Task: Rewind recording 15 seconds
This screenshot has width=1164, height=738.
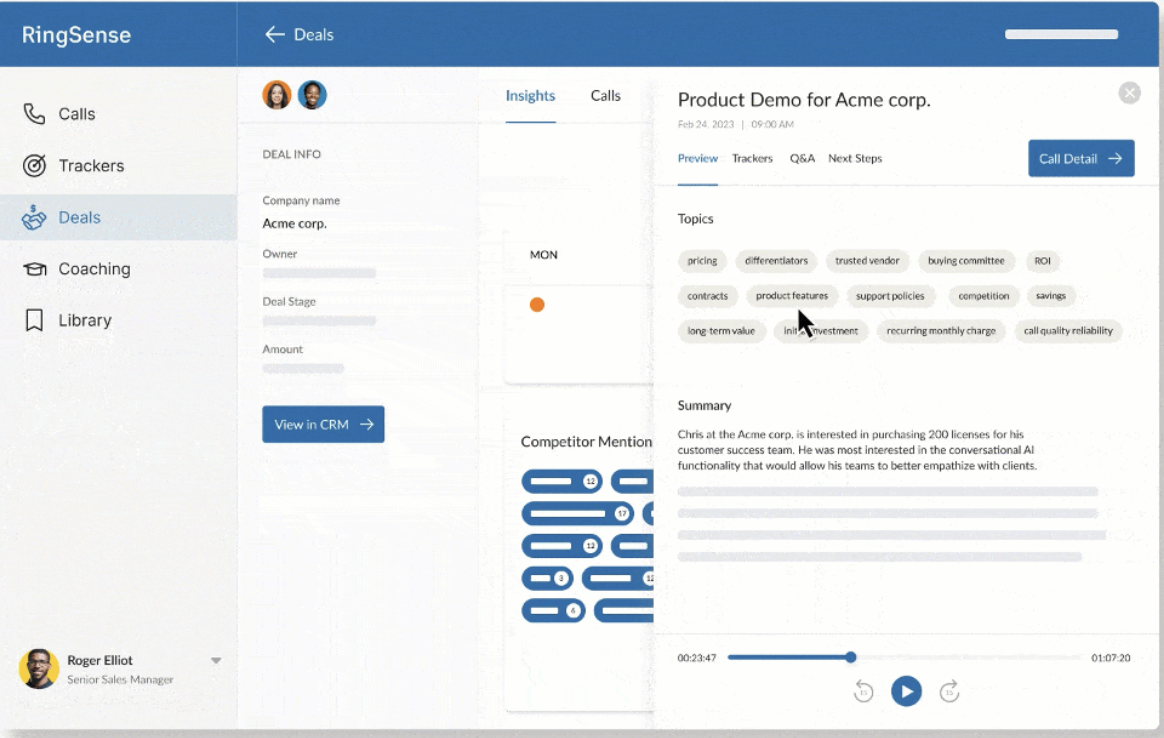Action: coord(863,691)
